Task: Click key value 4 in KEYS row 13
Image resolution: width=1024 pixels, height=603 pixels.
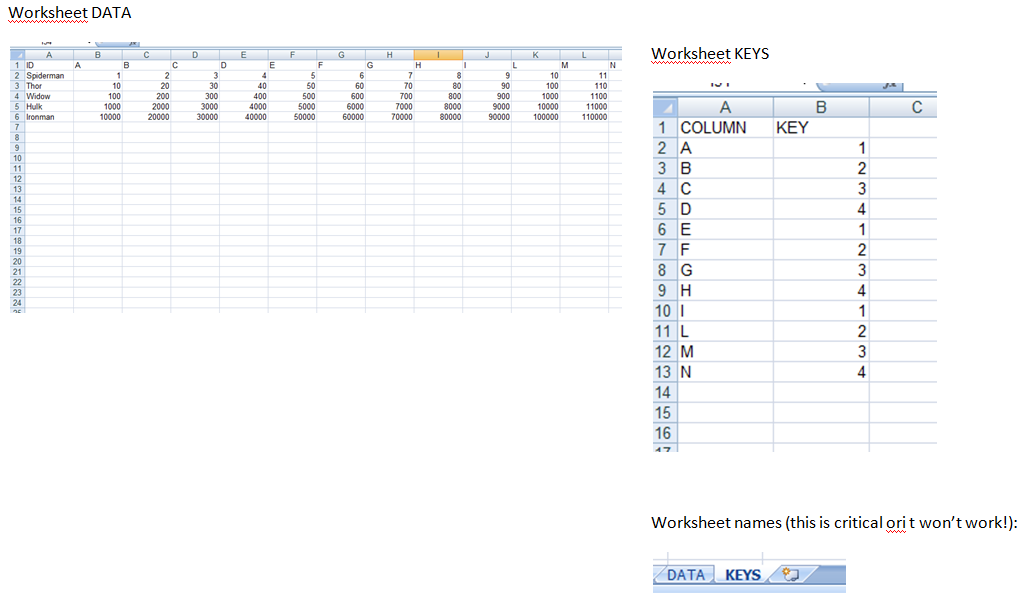Action: 821,372
